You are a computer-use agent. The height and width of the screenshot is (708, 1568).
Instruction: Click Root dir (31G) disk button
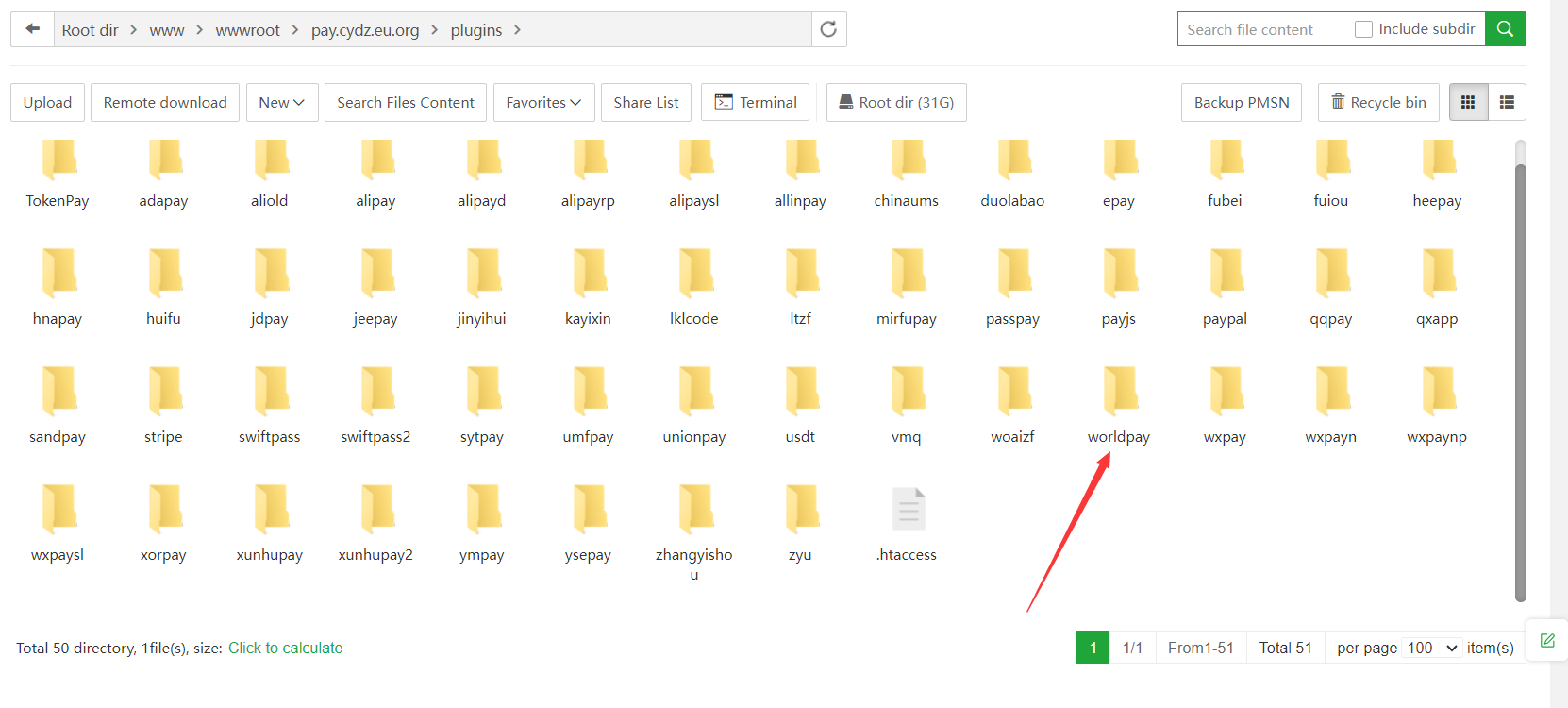tap(896, 102)
